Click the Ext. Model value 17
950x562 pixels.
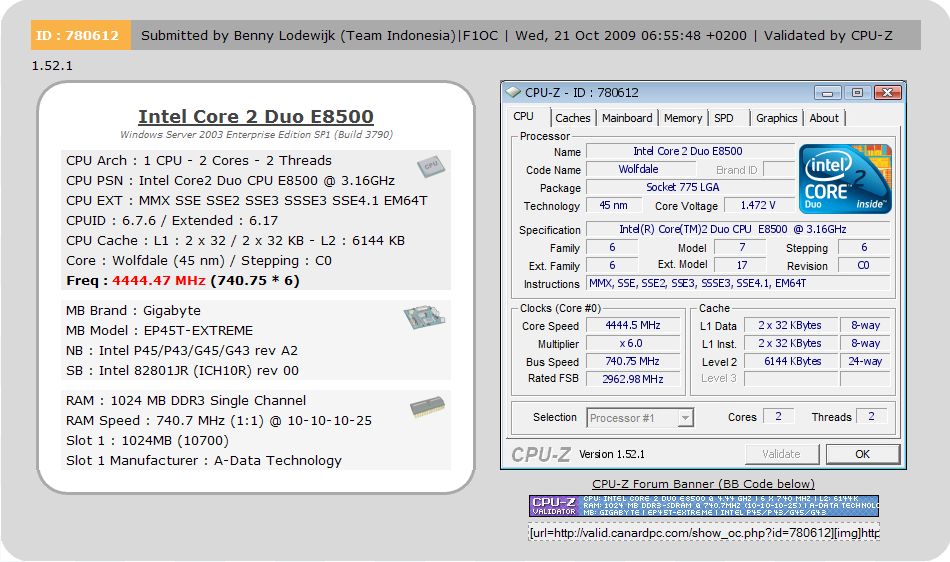point(740,265)
